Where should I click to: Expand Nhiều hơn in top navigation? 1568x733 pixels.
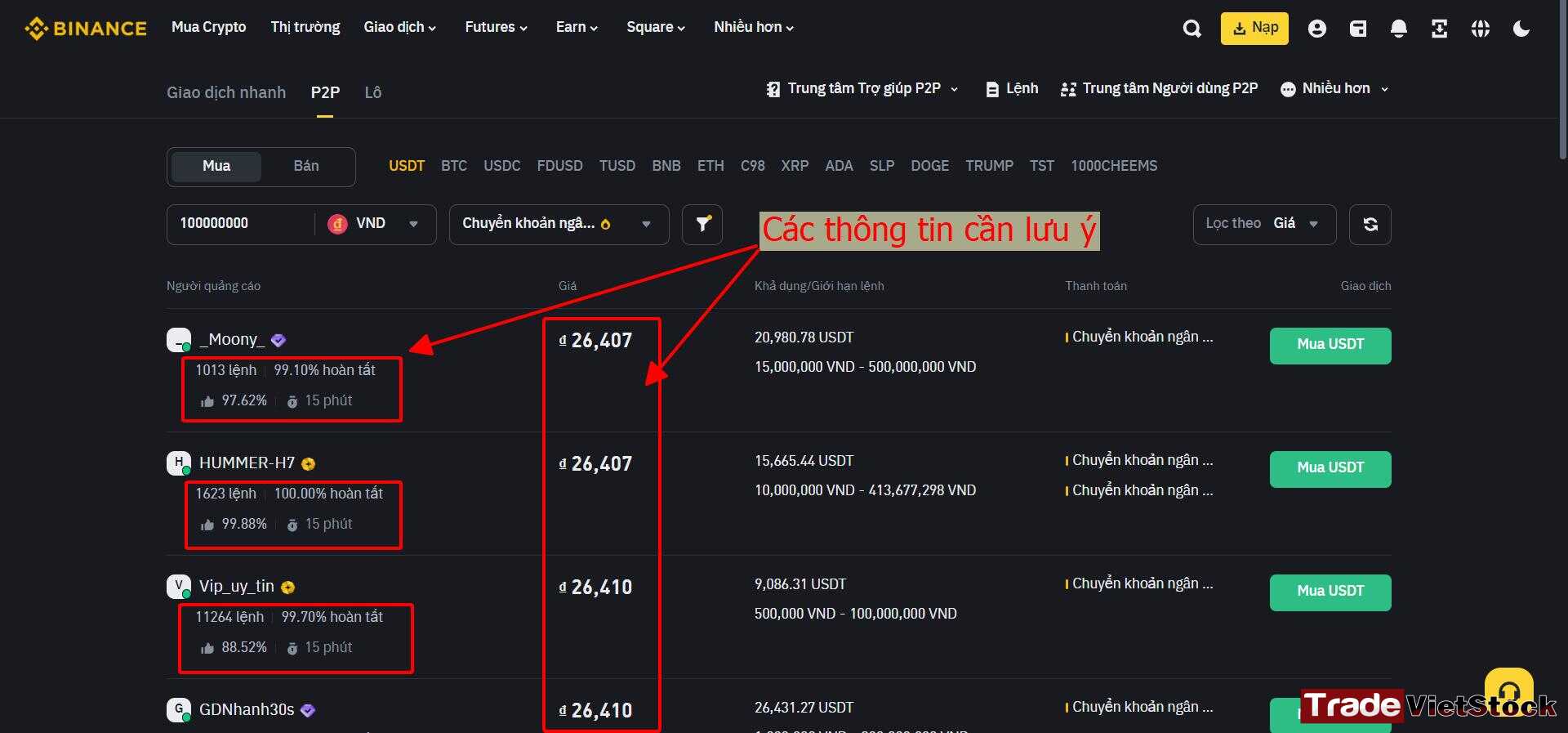click(x=754, y=27)
